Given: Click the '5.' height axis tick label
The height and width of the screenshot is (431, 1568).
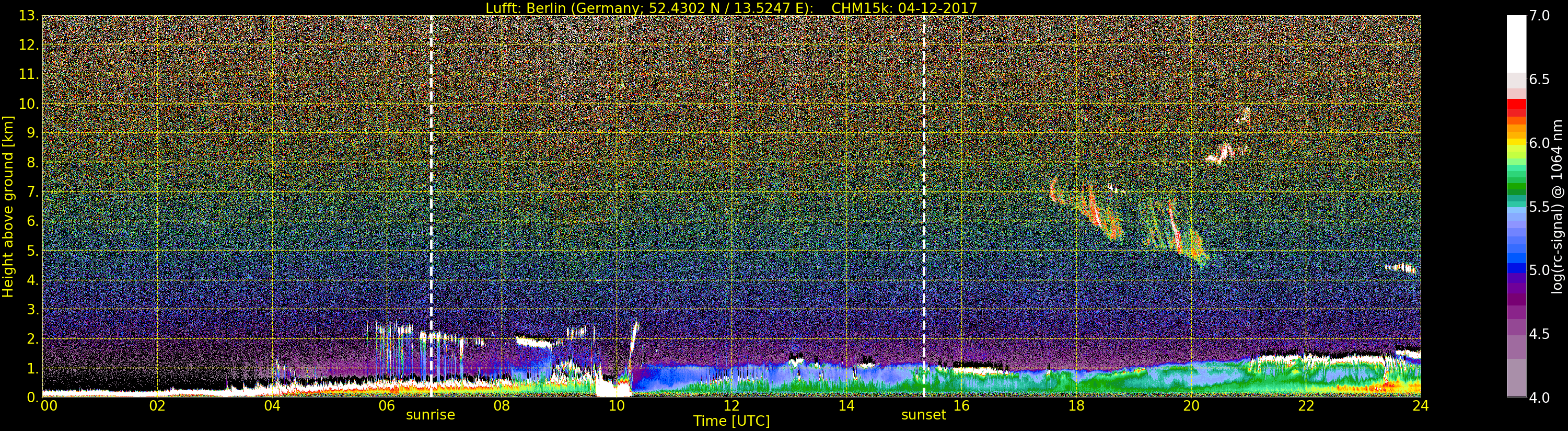Looking at the screenshot, I should pyautogui.click(x=32, y=251).
